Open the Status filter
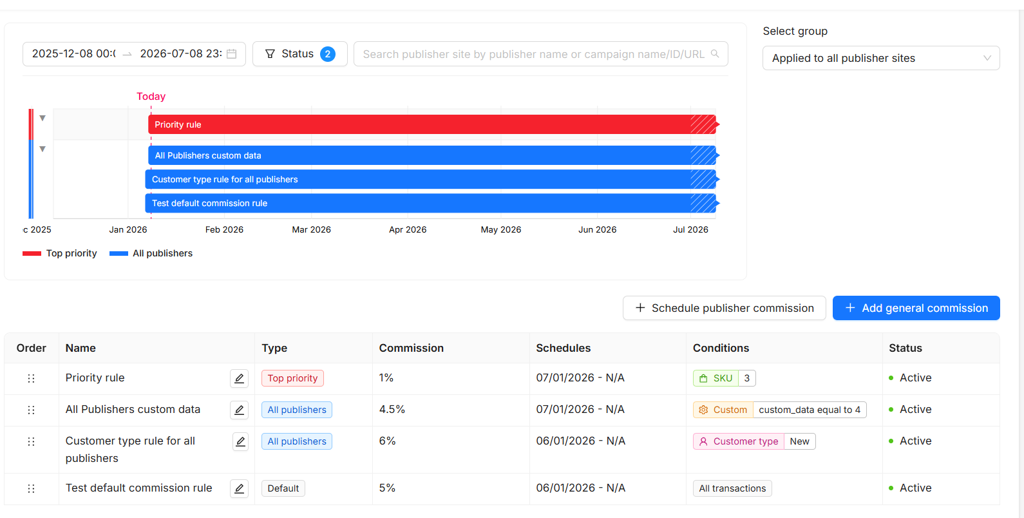 click(299, 54)
